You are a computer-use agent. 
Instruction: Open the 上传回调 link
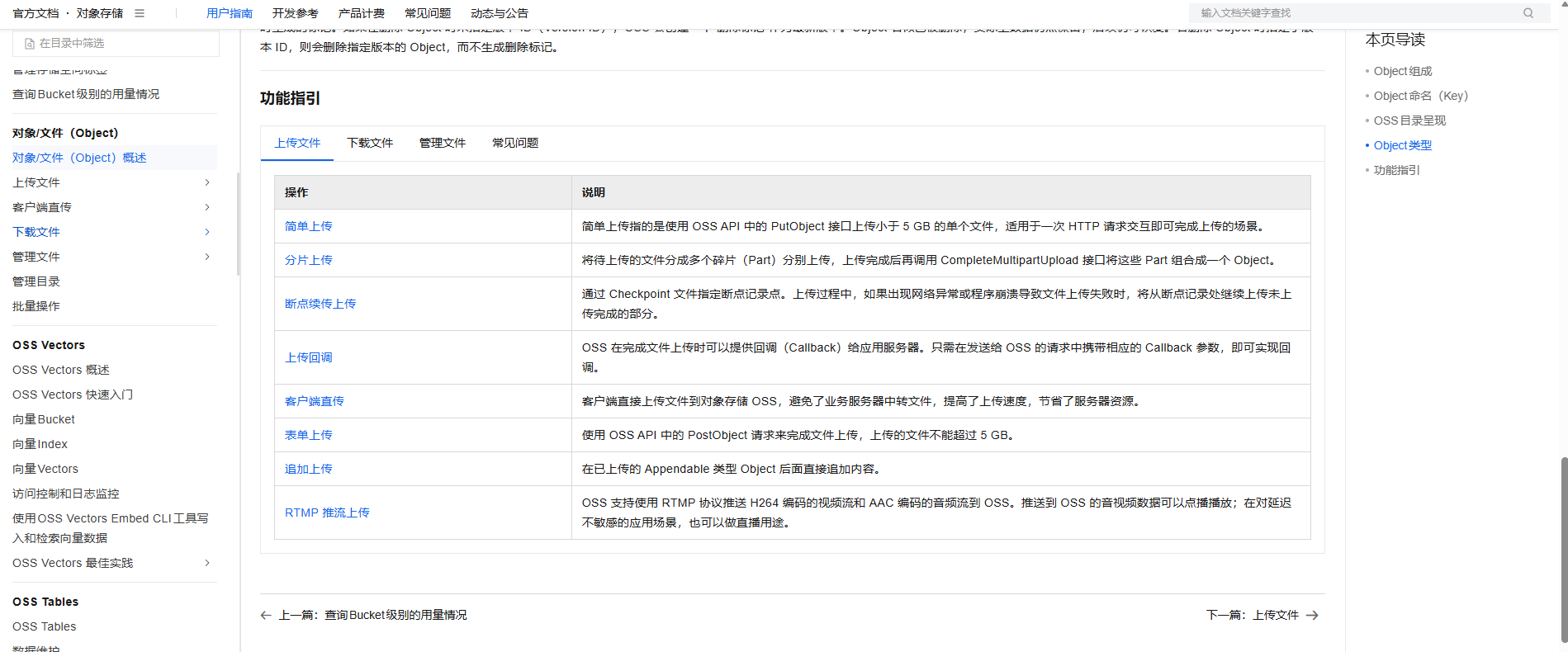click(309, 357)
